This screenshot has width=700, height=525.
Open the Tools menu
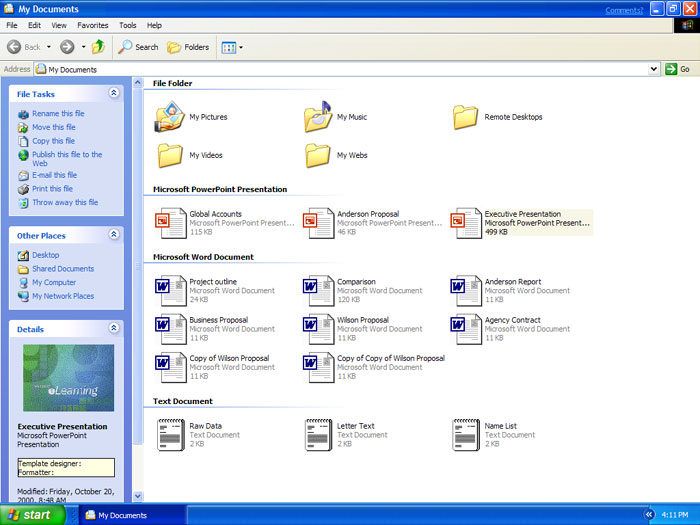coord(128,25)
